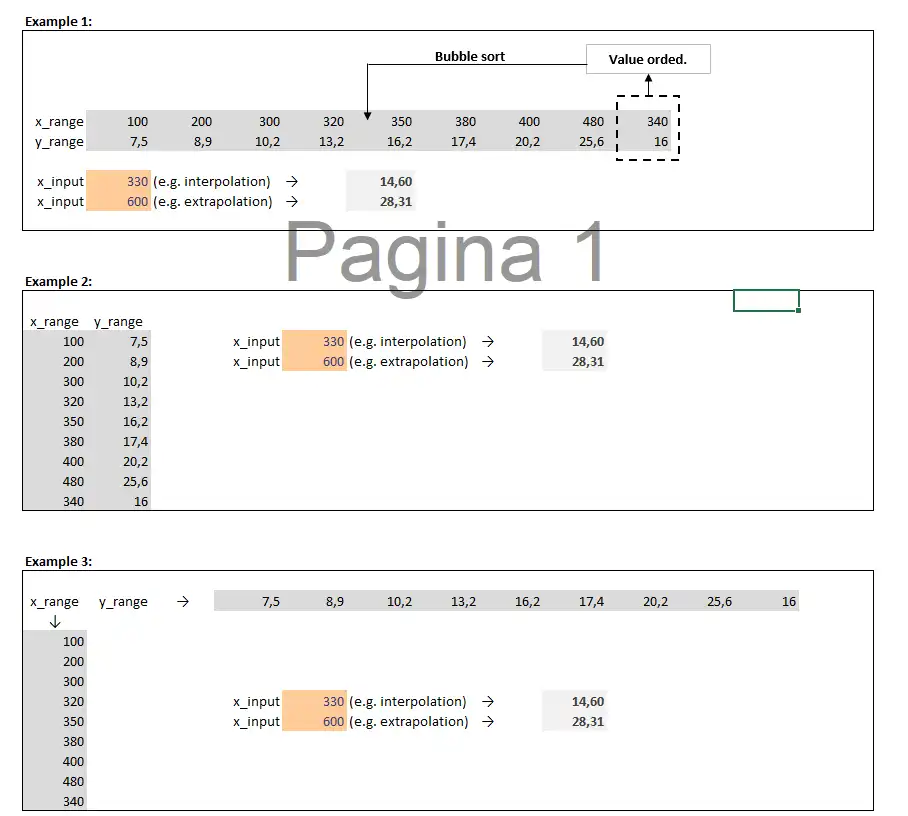The width and height of the screenshot is (908, 816).
Task: Select the interpolation result 14,60 in Example 1
Action: pos(380,181)
